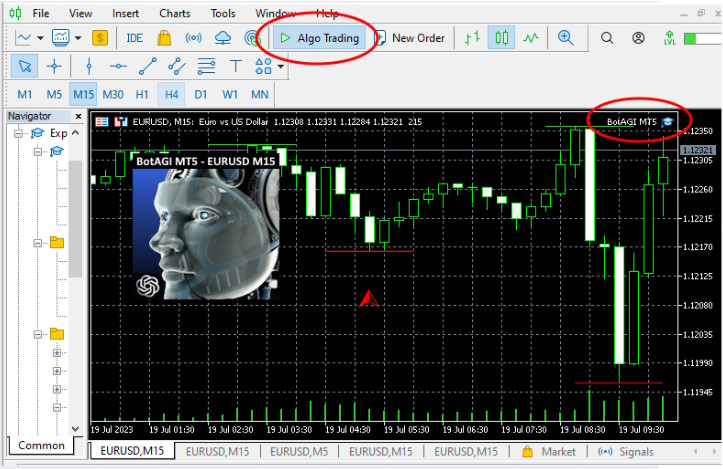
Task: Open the Insert menu
Action: 125,13
